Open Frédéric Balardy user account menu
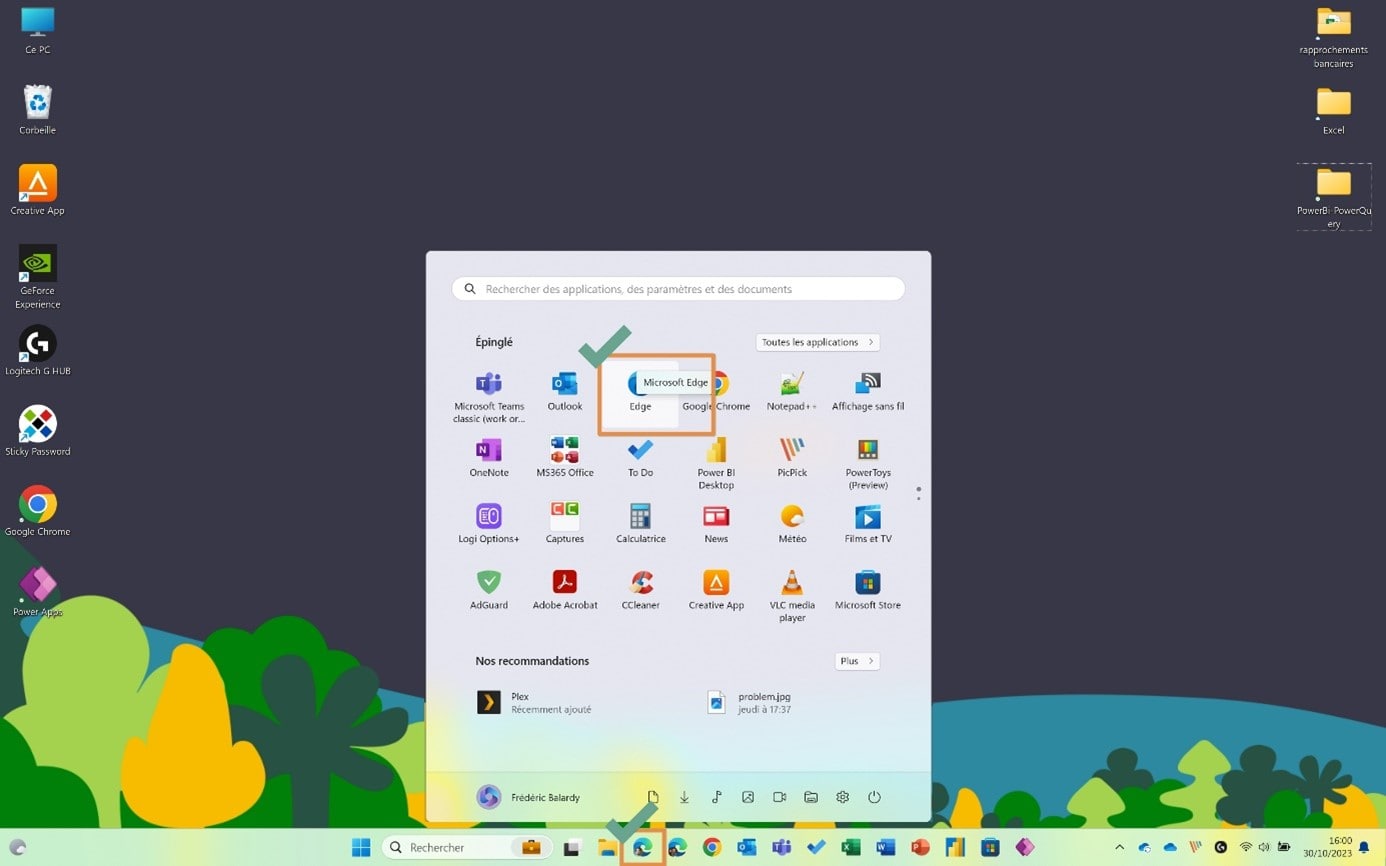Image resolution: width=1386 pixels, height=866 pixels. (x=528, y=797)
